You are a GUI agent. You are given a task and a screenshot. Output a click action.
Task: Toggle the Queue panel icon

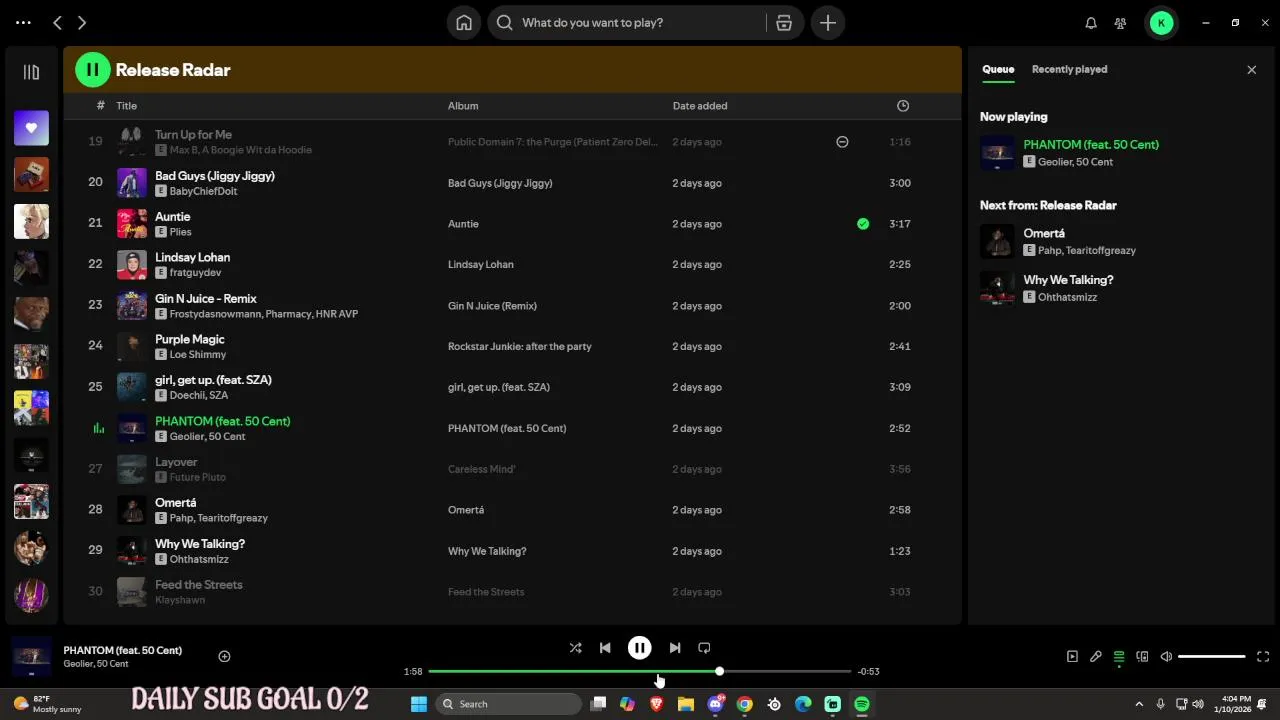pos(1119,657)
